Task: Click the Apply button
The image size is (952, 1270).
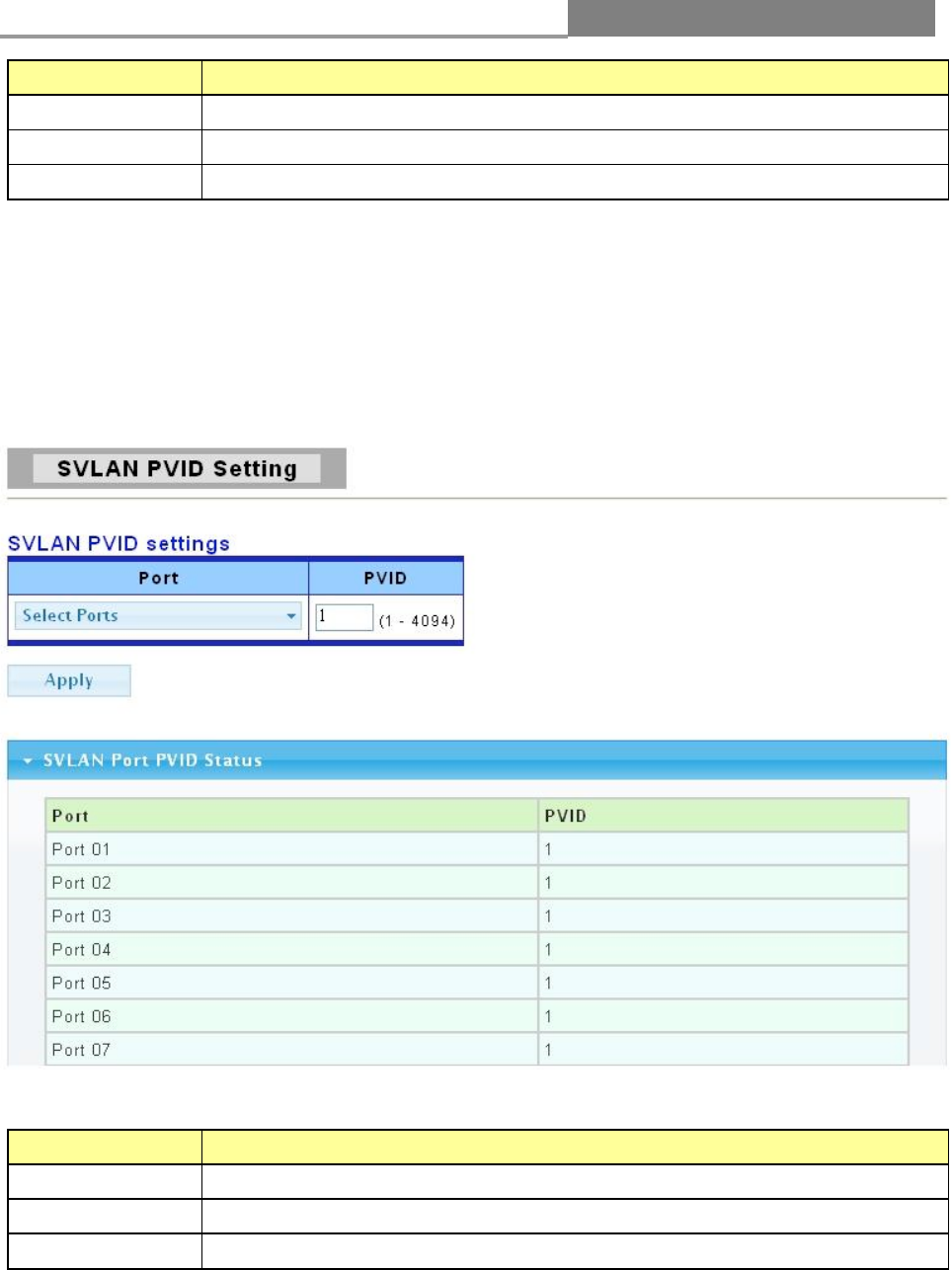Action: (69, 680)
